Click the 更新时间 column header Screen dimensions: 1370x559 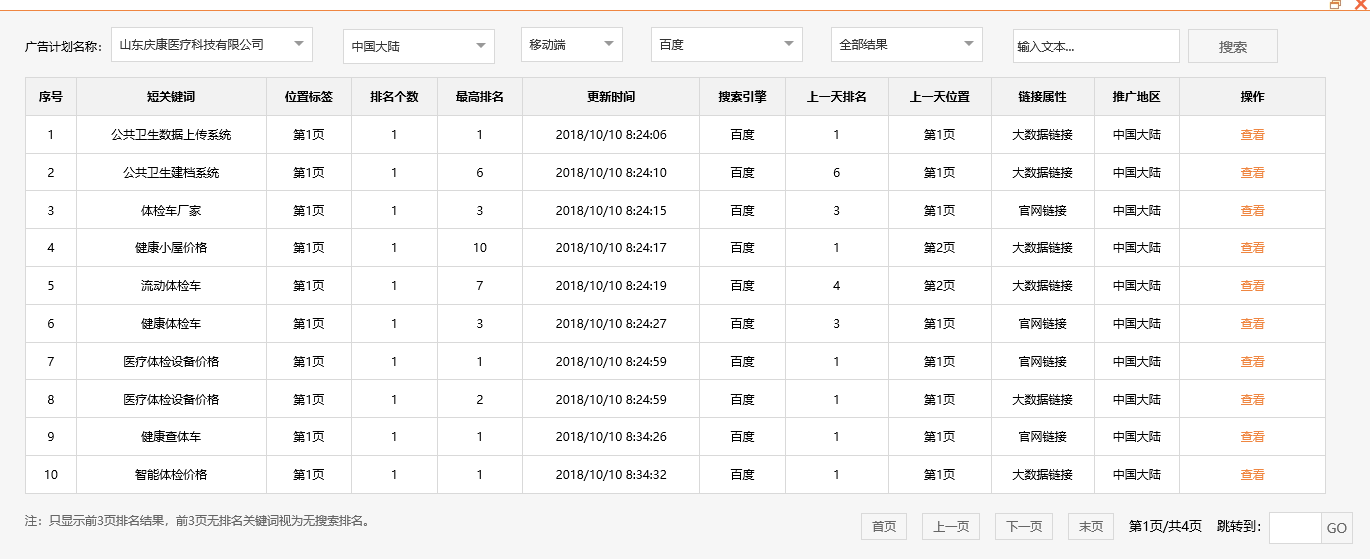611,97
